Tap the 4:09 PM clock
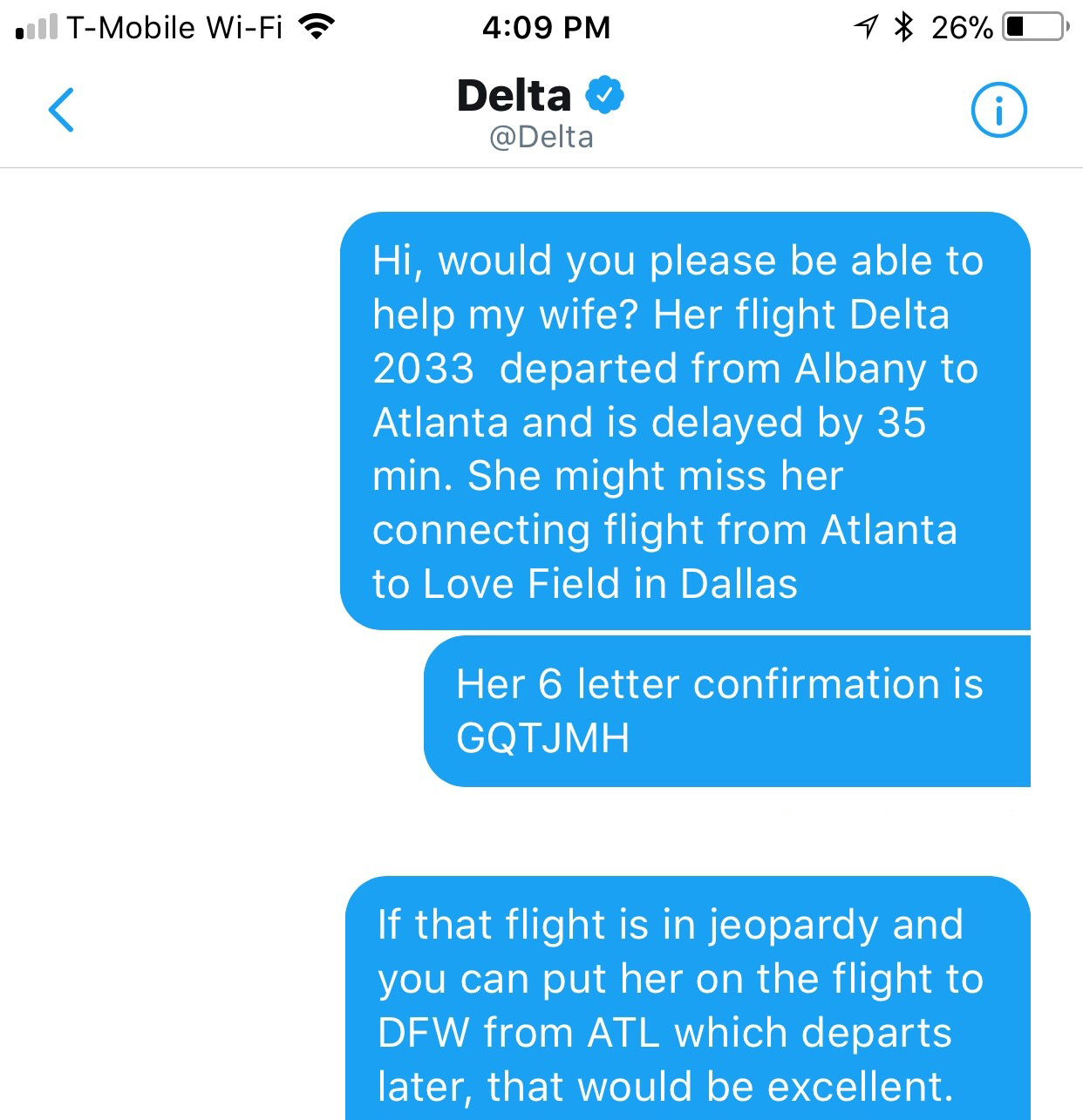The height and width of the screenshot is (1120, 1083). (x=546, y=27)
